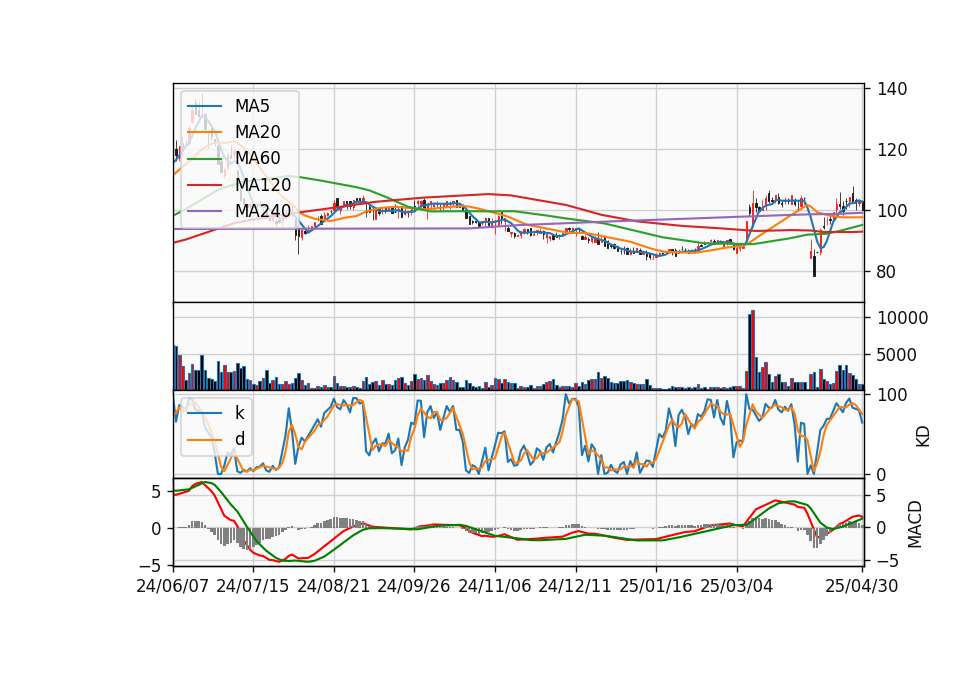The image size is (960, 690).
Task: Click the orange MA20 legend line sample
Action: point(204,132)
